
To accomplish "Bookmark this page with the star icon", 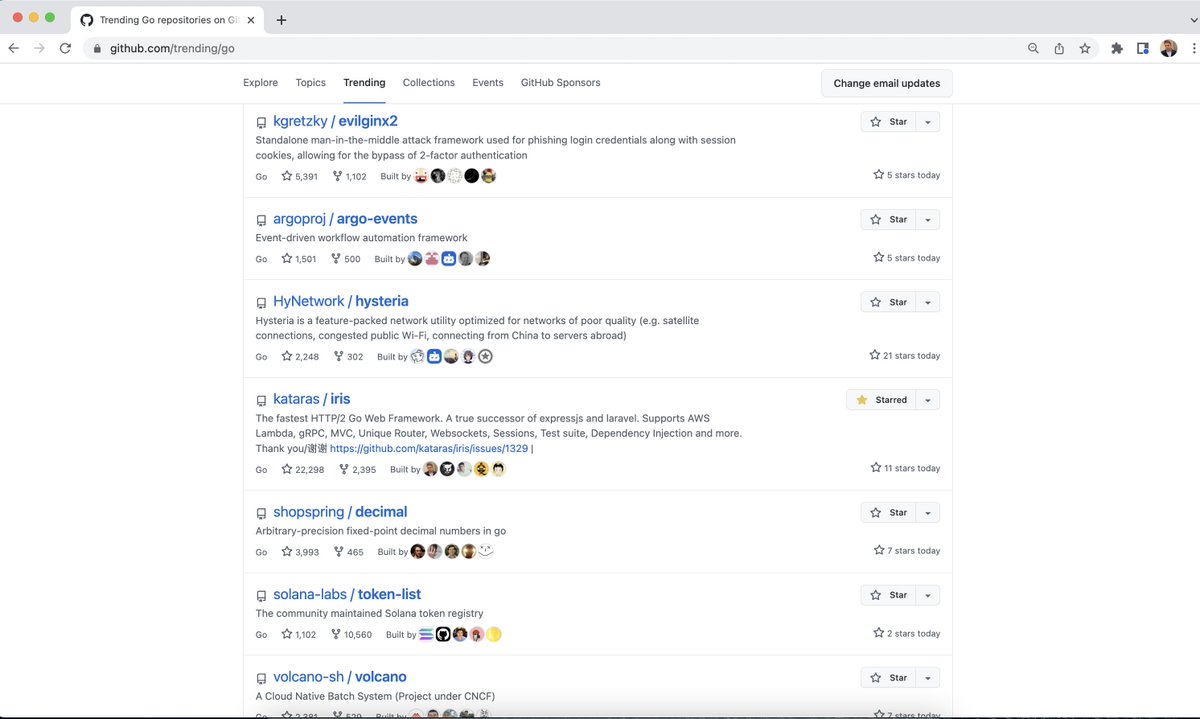I will point(1085,48).
